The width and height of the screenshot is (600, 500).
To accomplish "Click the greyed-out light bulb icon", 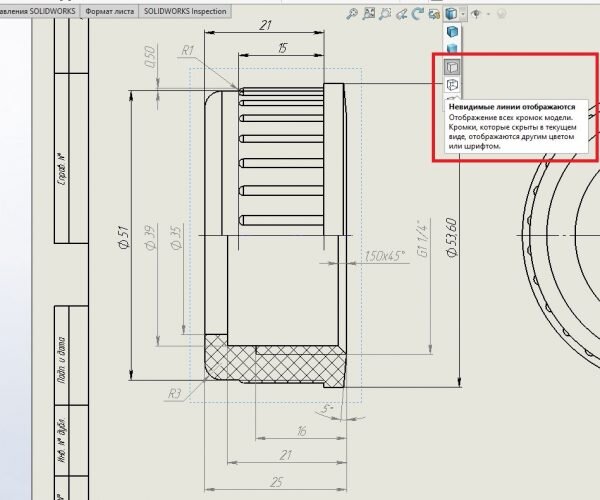I will [x=502, y=14].
